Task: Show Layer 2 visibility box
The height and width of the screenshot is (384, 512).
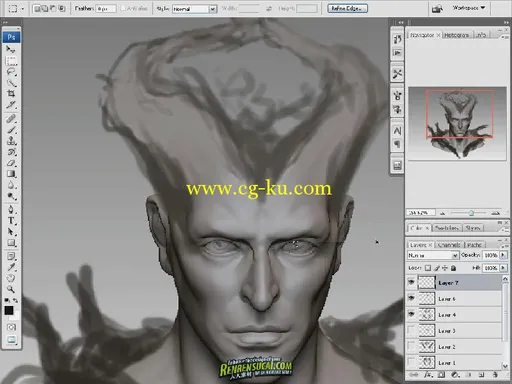Action: tap(412, 347)
